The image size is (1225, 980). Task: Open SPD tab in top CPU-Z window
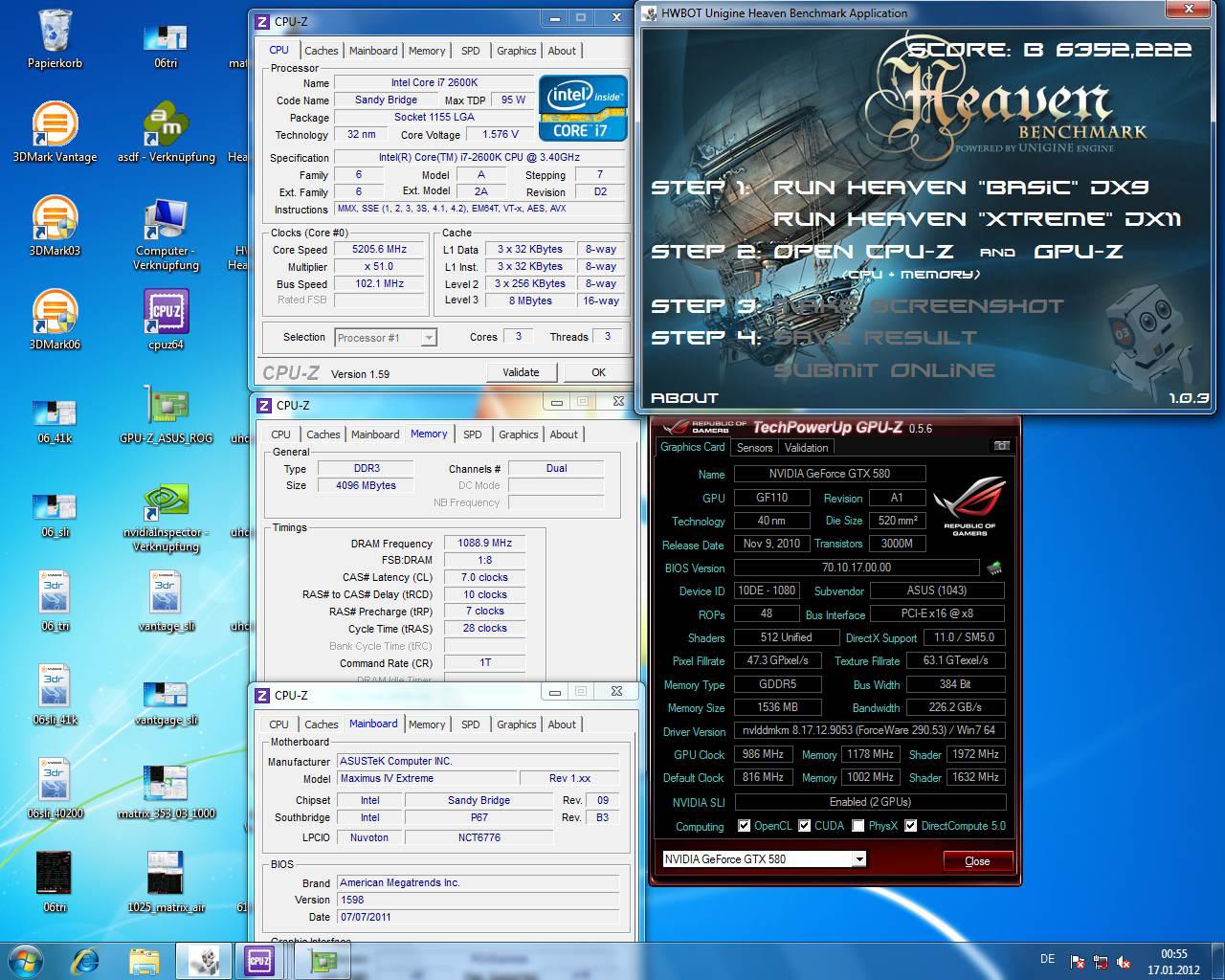(470, 51)
